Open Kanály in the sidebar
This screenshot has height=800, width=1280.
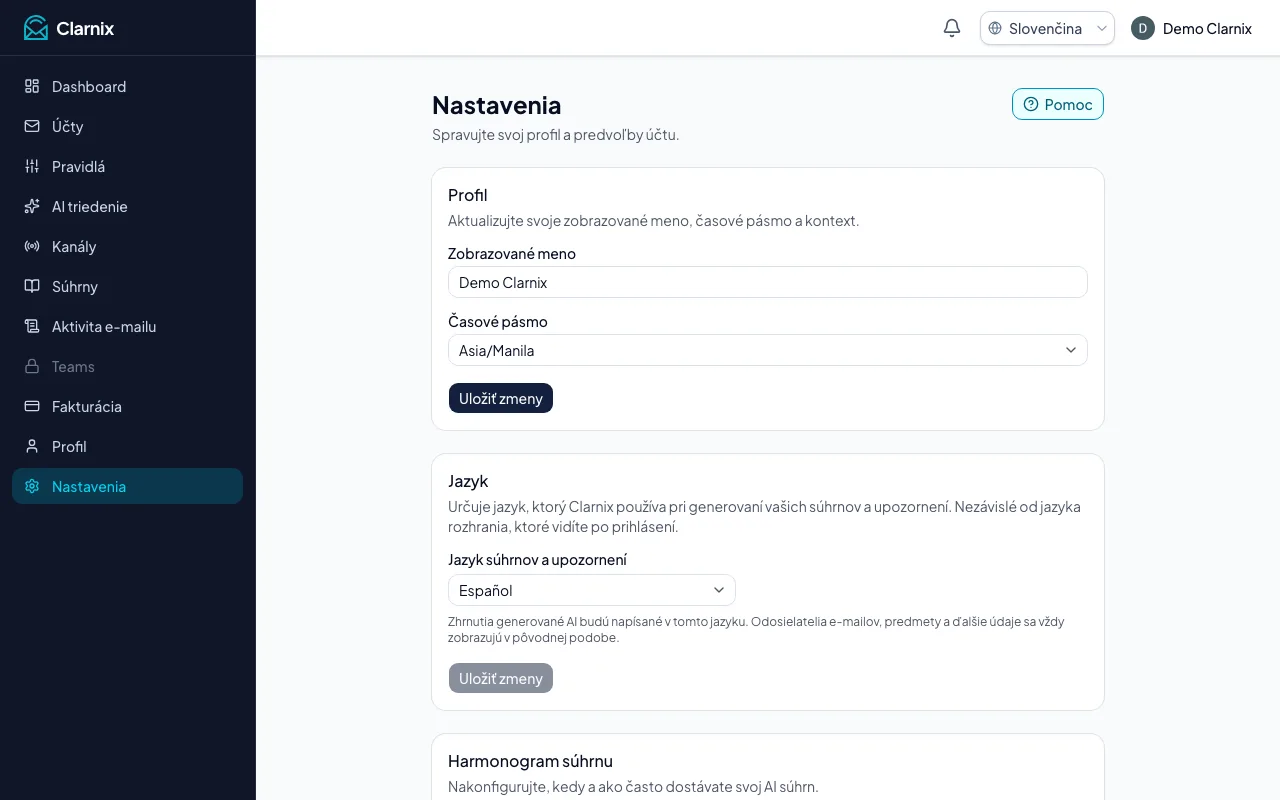[x=127, y=246]
